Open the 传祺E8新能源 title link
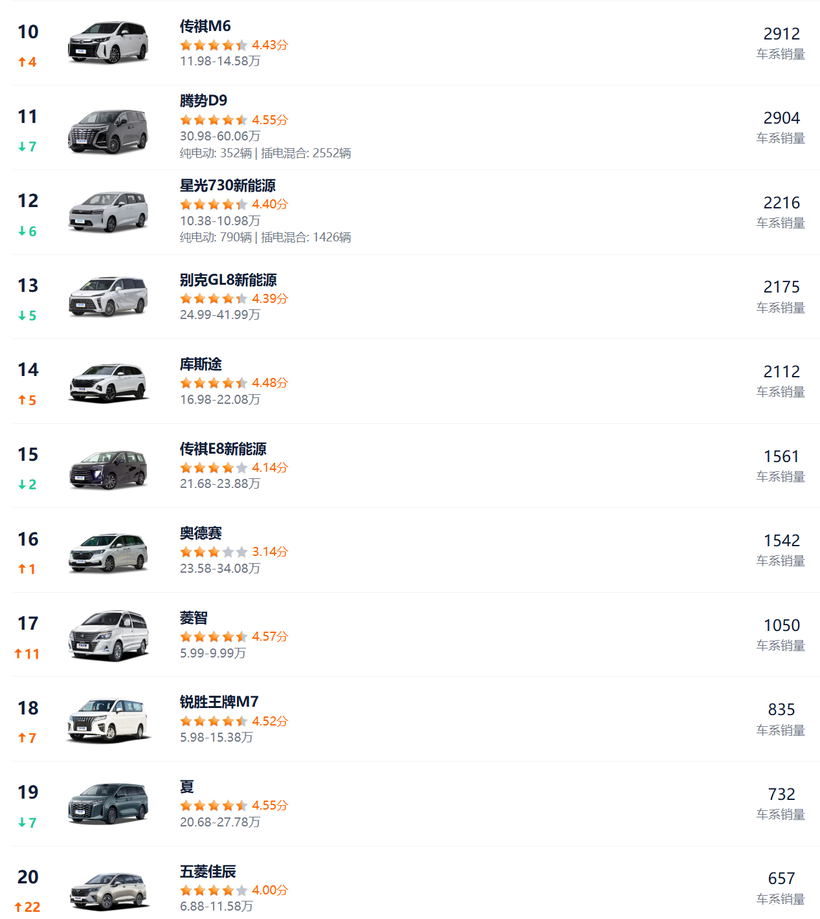The height and width of the screenshot is (919, 820). [x=223, y=449]
